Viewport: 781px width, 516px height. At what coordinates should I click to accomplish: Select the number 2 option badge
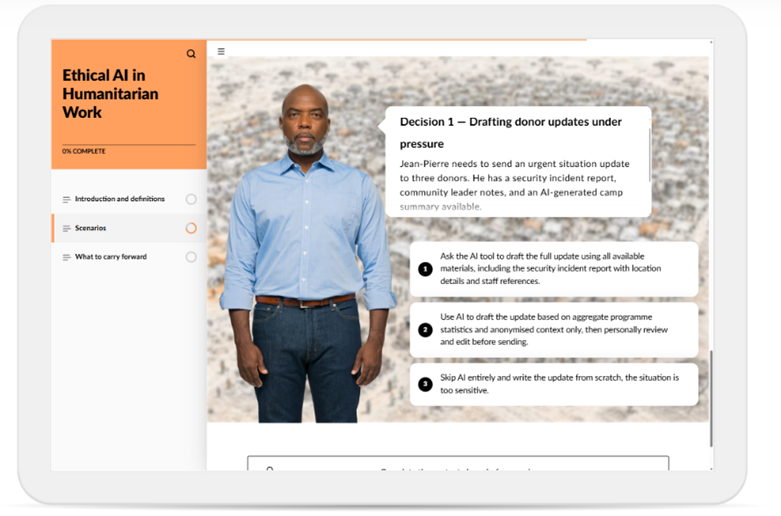tap(425, 330)
